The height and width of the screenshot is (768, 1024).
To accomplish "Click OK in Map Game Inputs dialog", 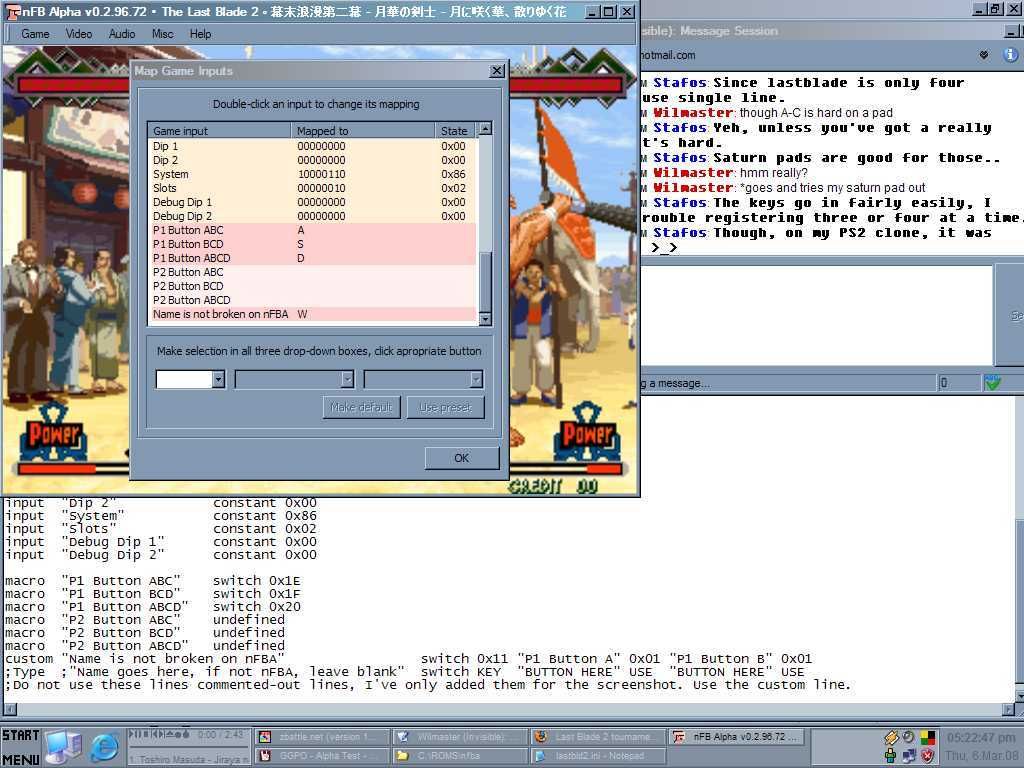I will [x=462, y=458].
